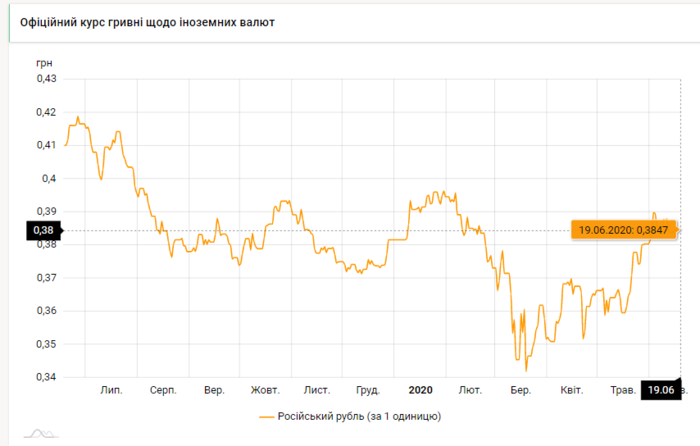Click the 0,34 value on the y-axis

pyautogui.click(x=46, y=377)
